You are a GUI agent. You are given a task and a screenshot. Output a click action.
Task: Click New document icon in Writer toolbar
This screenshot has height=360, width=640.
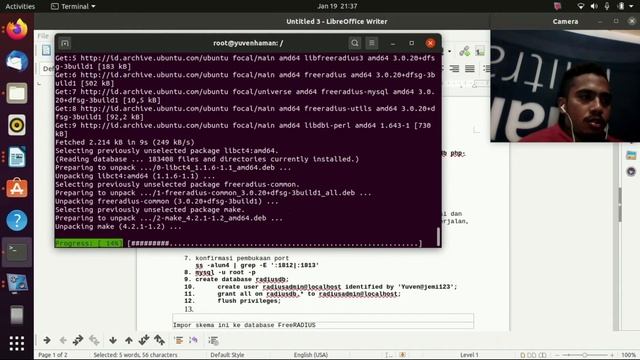[46, 50]
